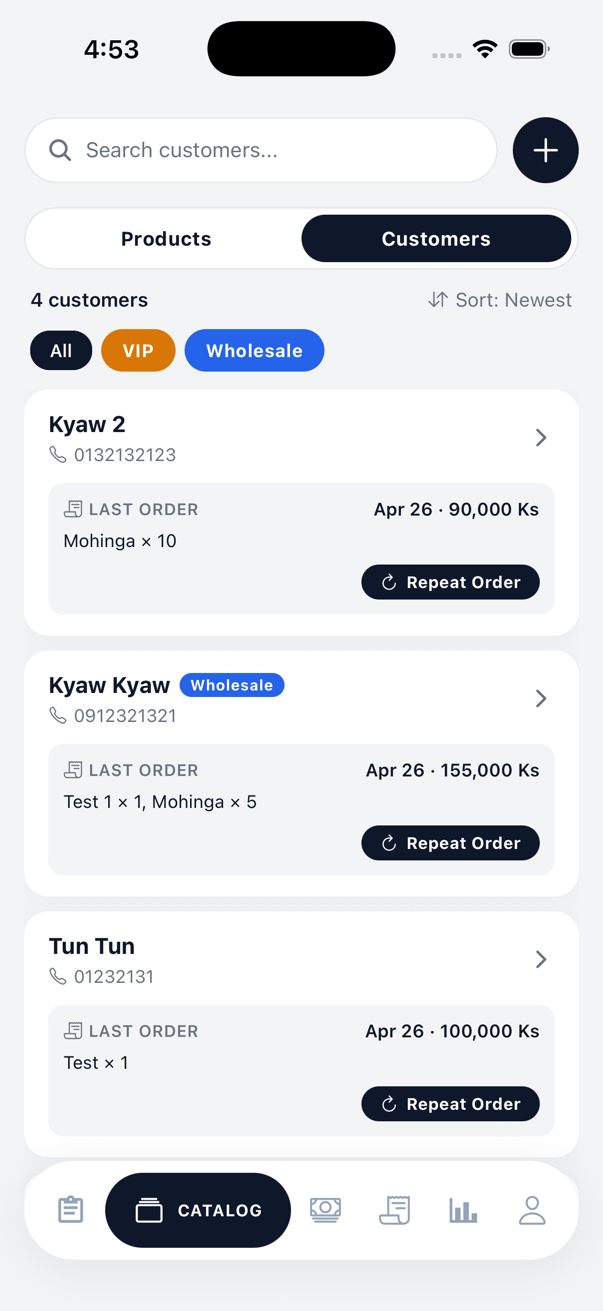Expand Tun Tun's customer entry chevron
The height and width of the screenshot is (1311, 603).
pos(541,959)
